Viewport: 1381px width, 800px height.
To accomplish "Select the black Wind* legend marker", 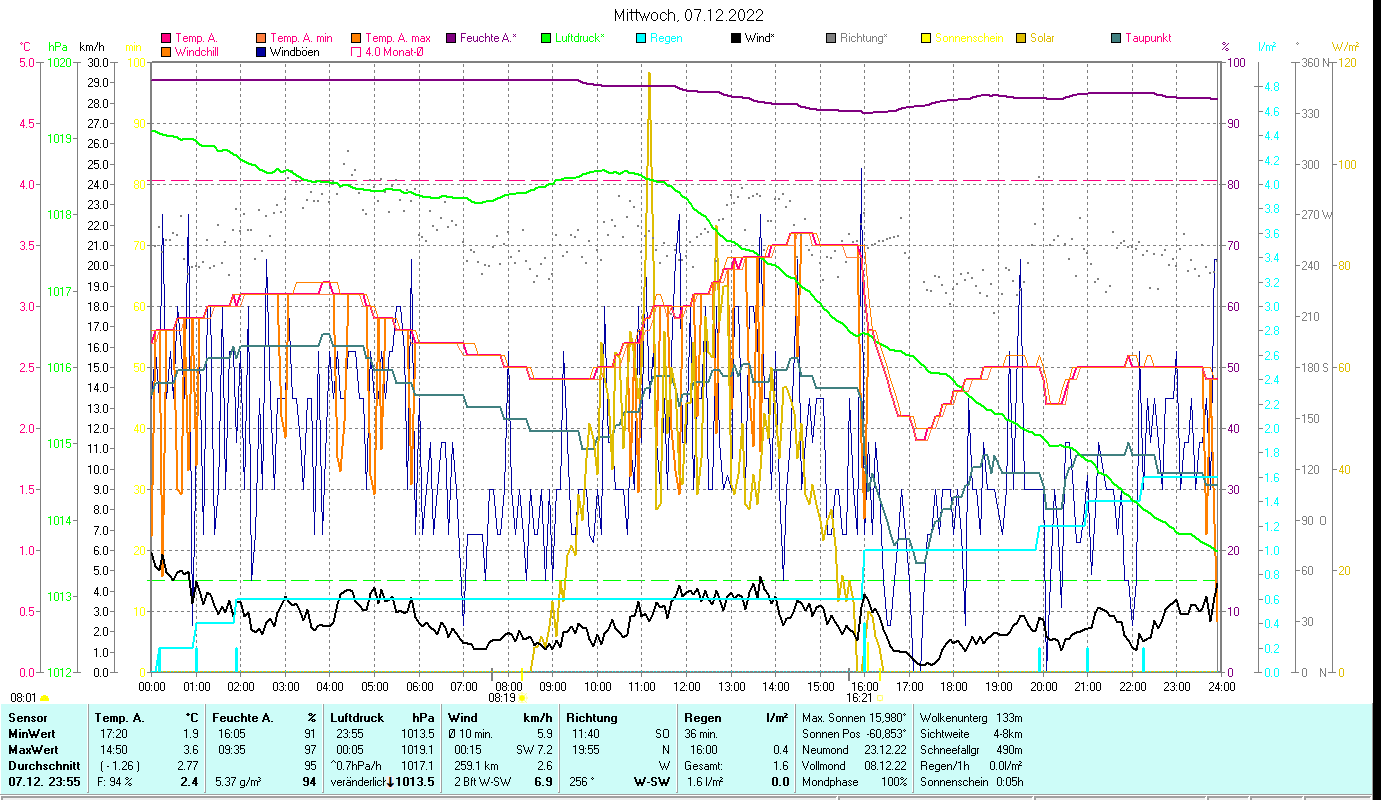I will (736, 38).
